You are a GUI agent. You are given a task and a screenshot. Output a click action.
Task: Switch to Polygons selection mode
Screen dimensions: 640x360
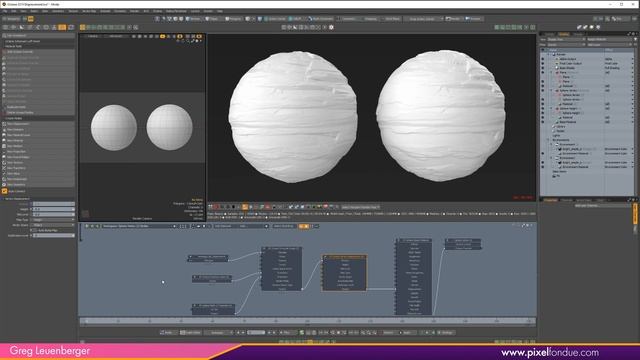[x=234, y=19]
